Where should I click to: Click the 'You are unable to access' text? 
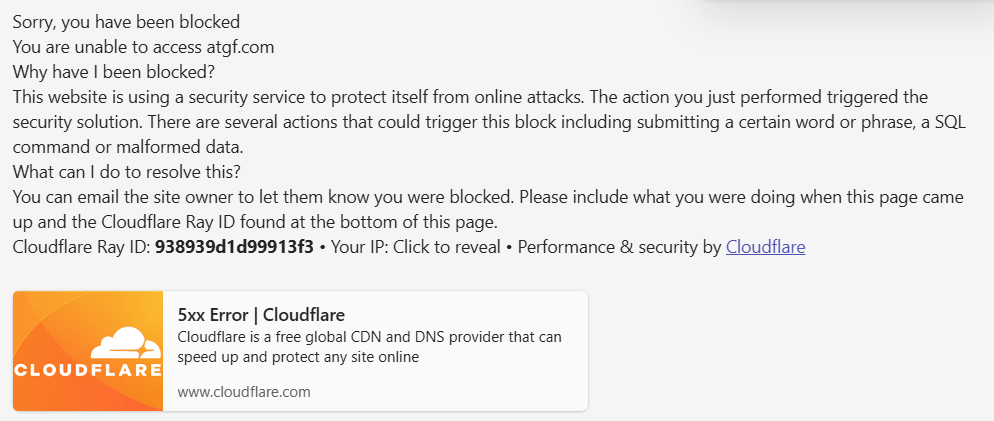click(x=106, y=46)
